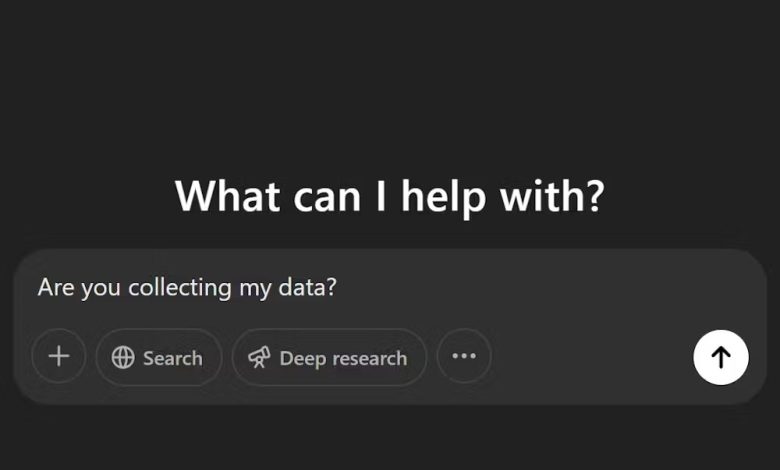The height and width of the screenshot is (470, 780).
Task: Open the three-dots more options
Action: coord(464,356)
